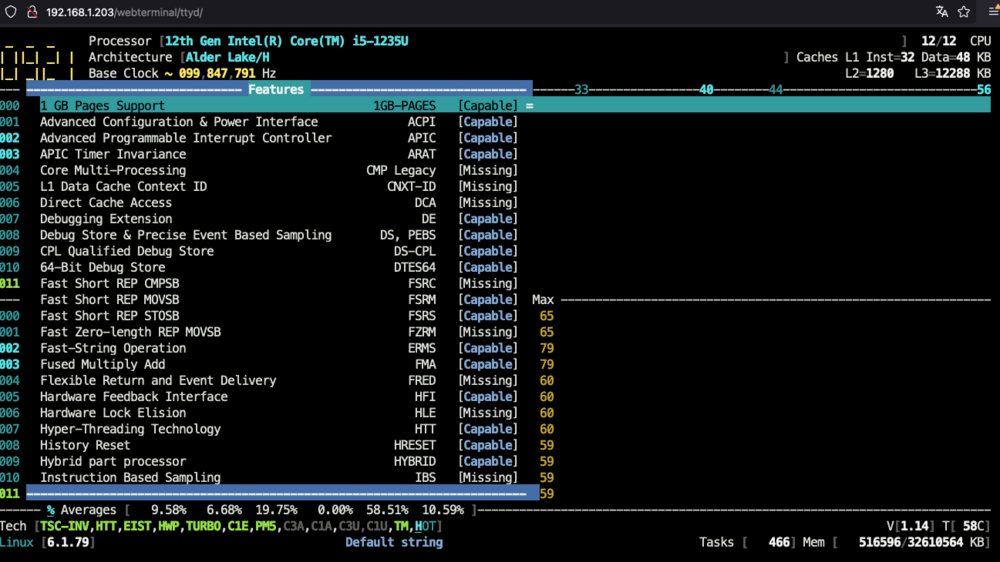Select the Features window title

coord(276,89)
